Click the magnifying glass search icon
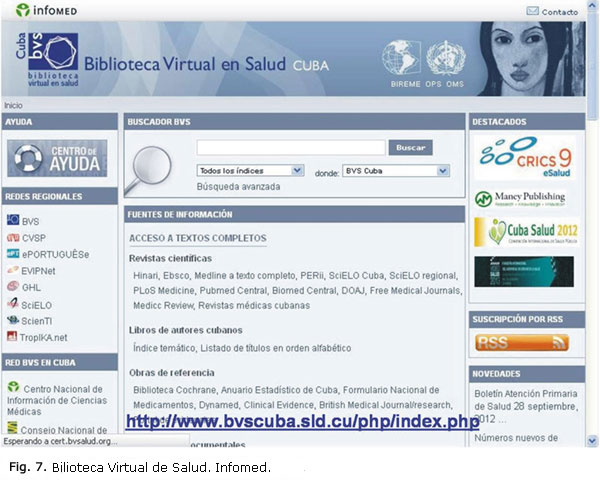 pos(153,163)
